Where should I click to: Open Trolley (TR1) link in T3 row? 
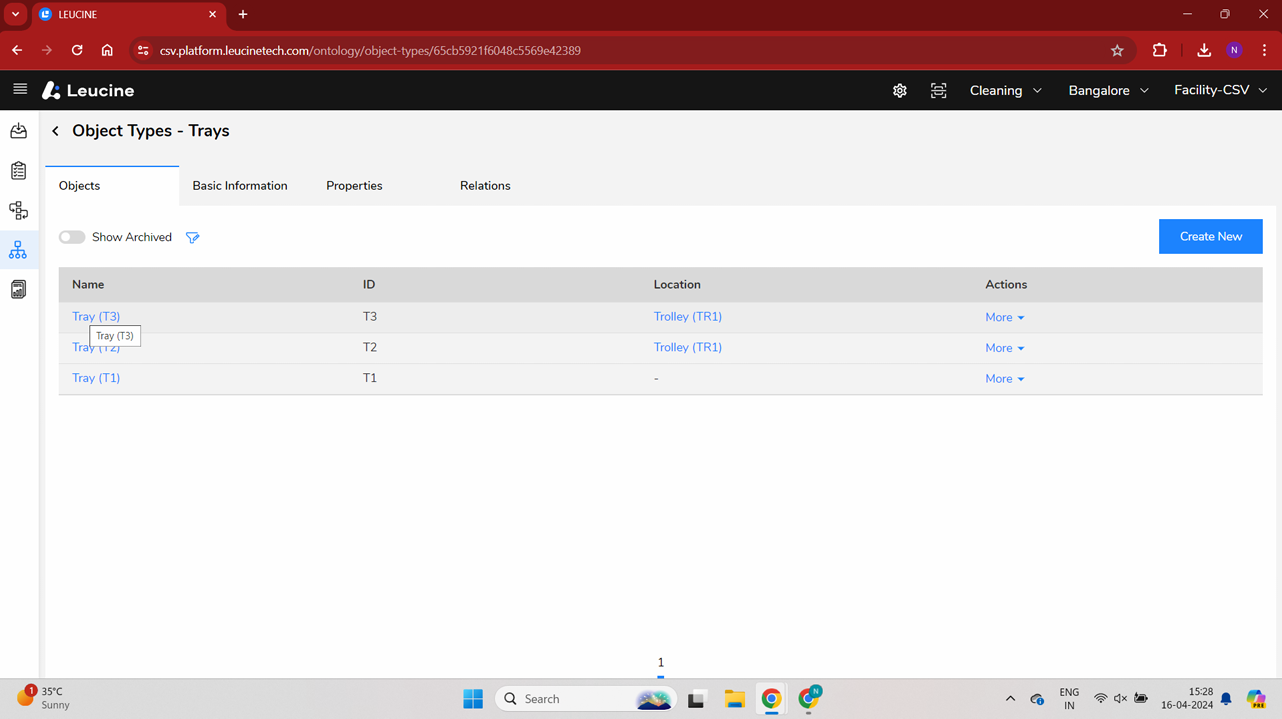688,317
